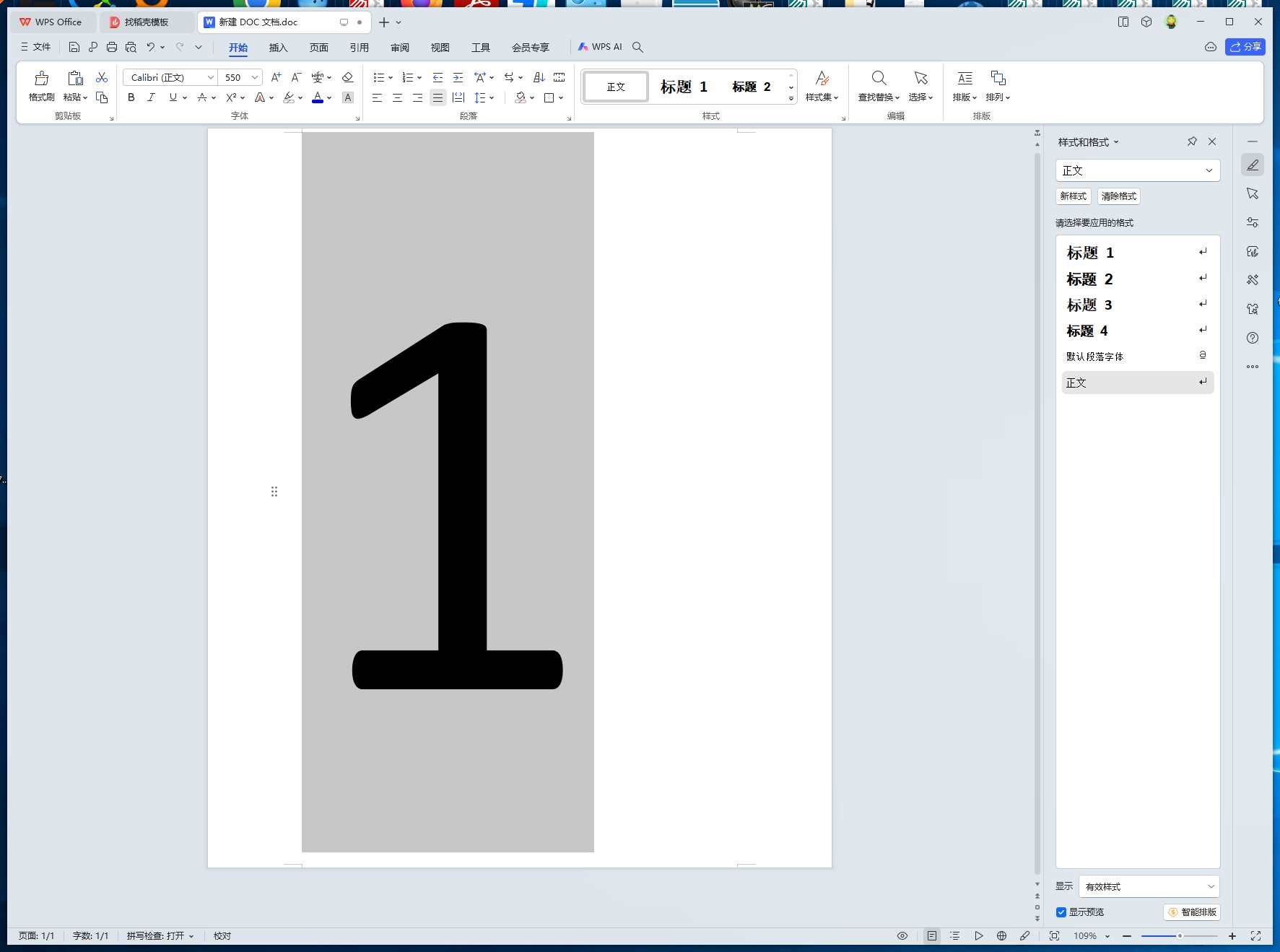Open the zoom 109% dropdown
This screenshot has width=1280, height=952.
(1107, 936)
